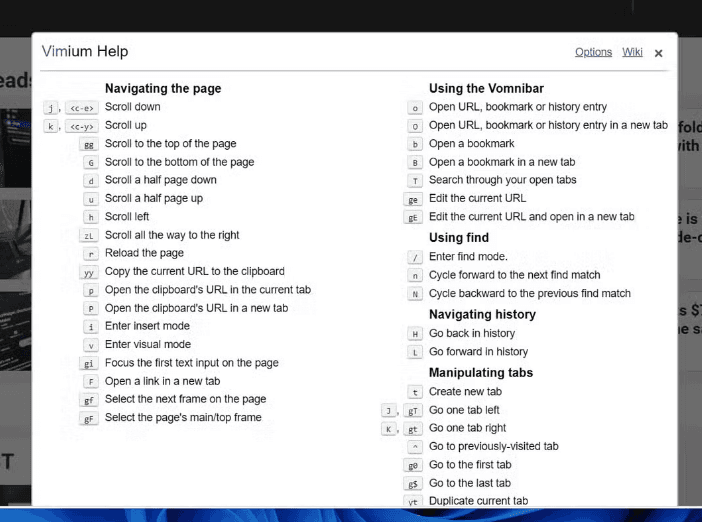Click the 'zL' key badge for scroll right
702x522 pixels.
89,236
